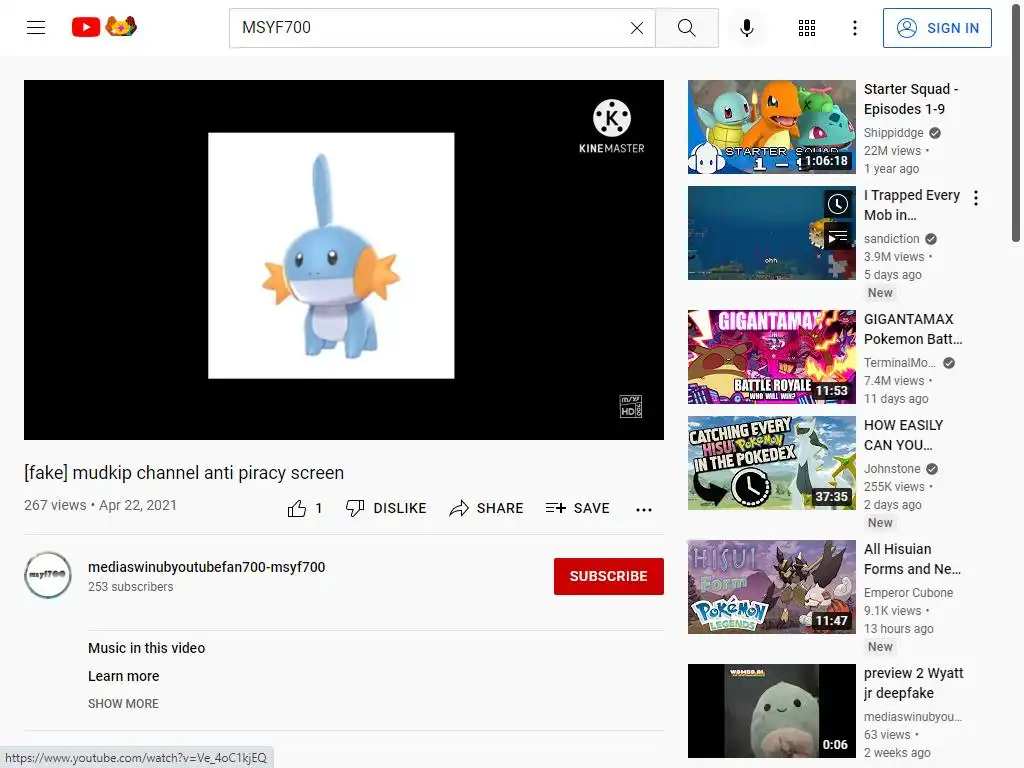Open msyf700 channel avatar

click(x=48, y=575)
